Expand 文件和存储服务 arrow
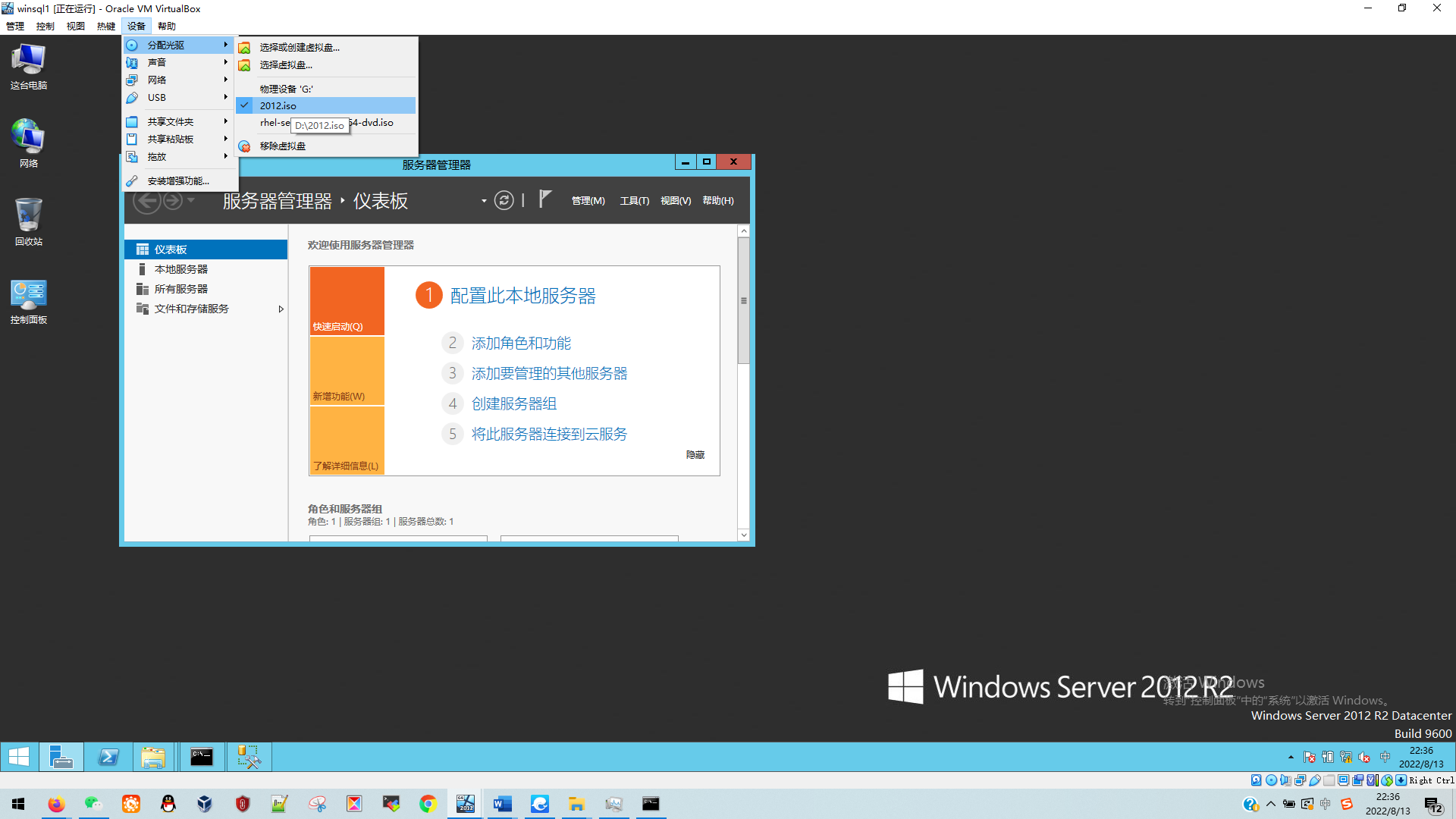The width and height of the screenshot is (1456, 819). point(281,309)
